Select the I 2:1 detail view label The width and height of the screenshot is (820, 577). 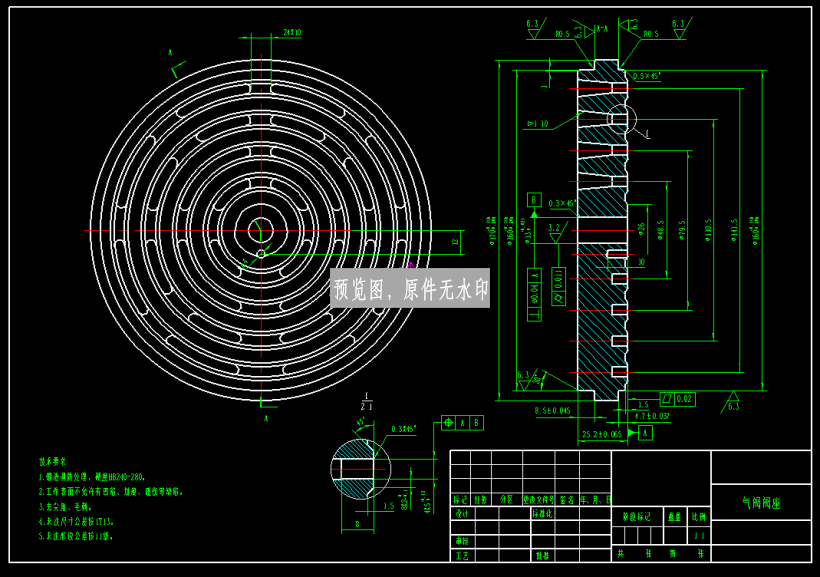366,401
